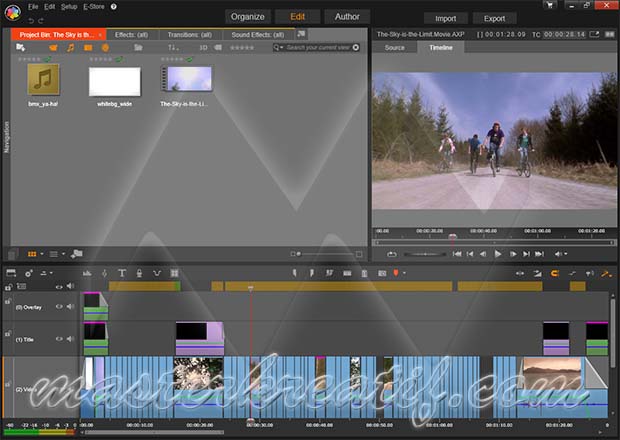Viewport: 620px width, 440px height.
Task: Open the E-Store menu
Action: [94, 7]
